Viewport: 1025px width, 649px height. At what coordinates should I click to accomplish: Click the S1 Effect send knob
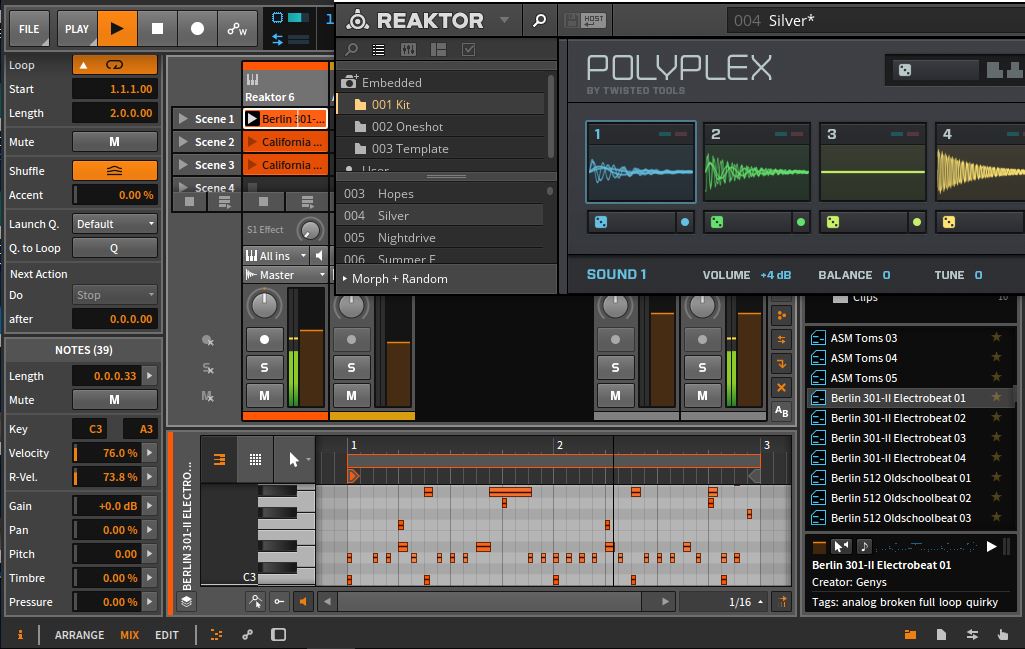tap(309, 230)
